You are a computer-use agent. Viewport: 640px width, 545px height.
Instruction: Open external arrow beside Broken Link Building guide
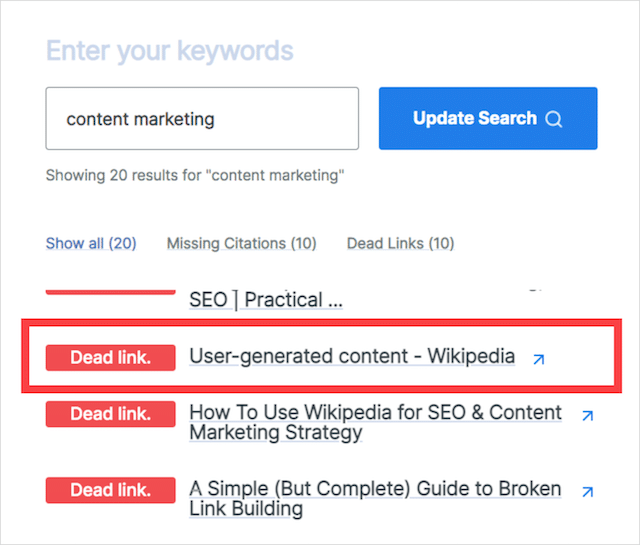click(588, 492)
